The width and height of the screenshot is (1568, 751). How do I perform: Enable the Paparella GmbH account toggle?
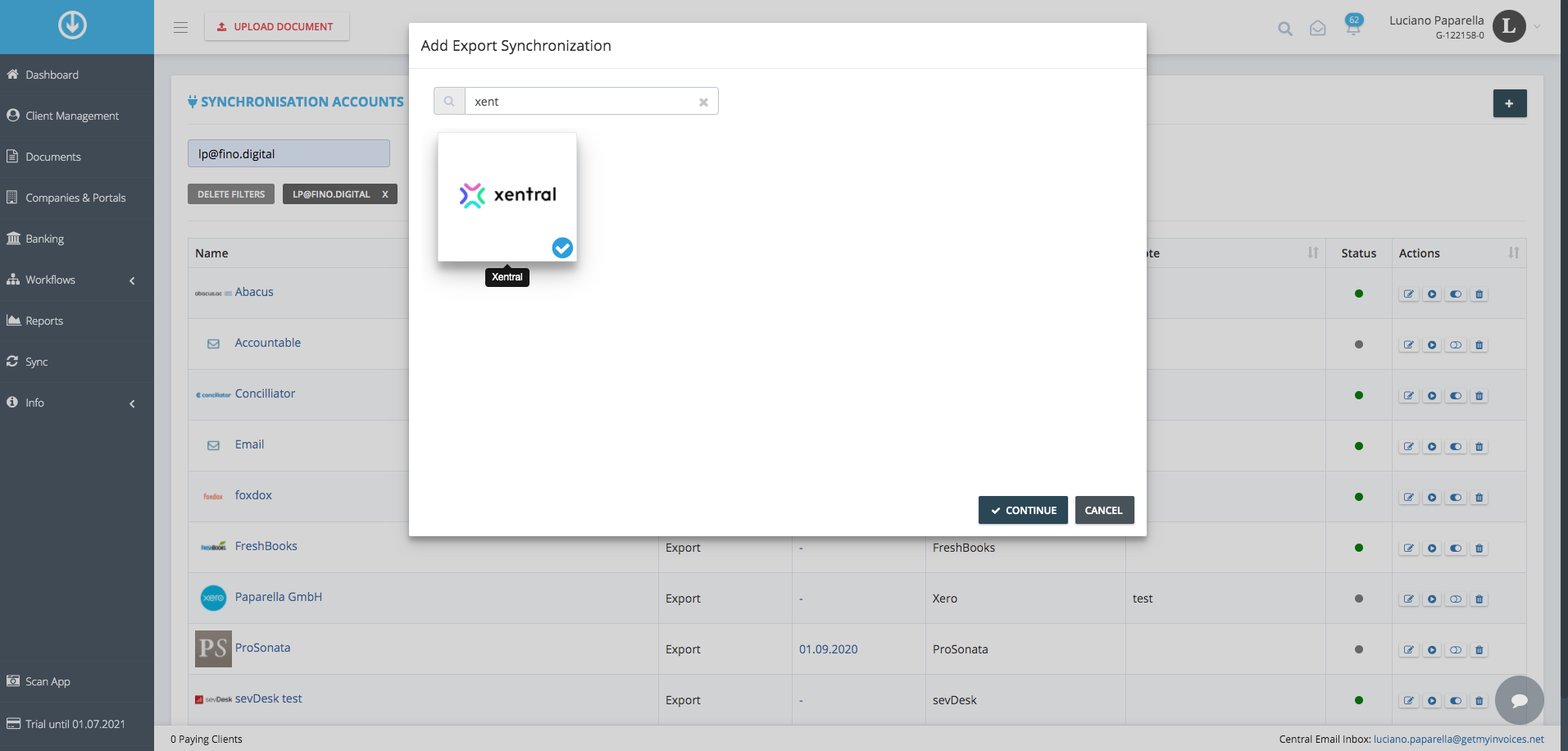[x=1456, y=599]
